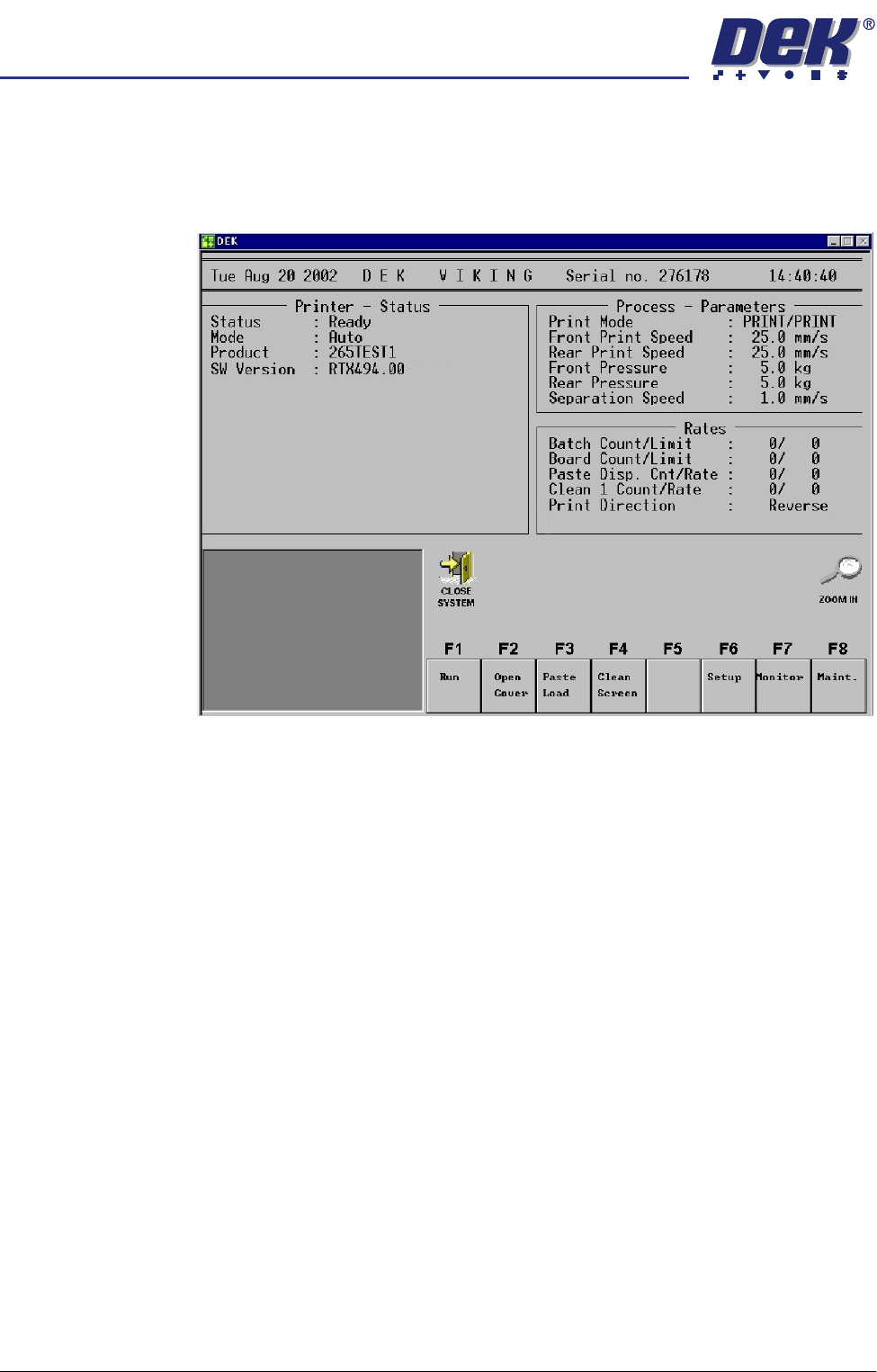The width and height of the screenshot is (877, 1372).
Task: Click the clock time 14:40:40
Action: click(x=802, y=276)
